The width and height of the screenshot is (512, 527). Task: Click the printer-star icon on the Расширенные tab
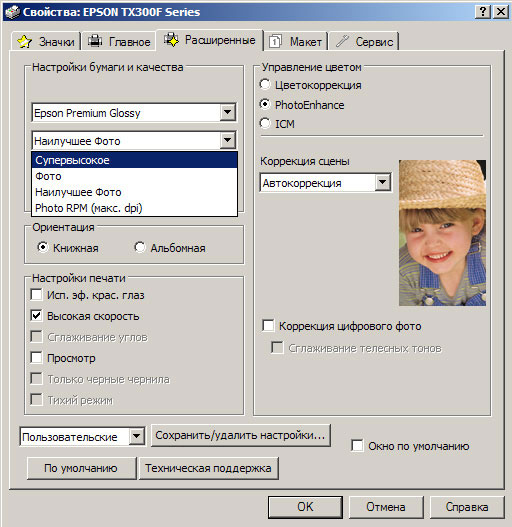(x=171, y=40)
